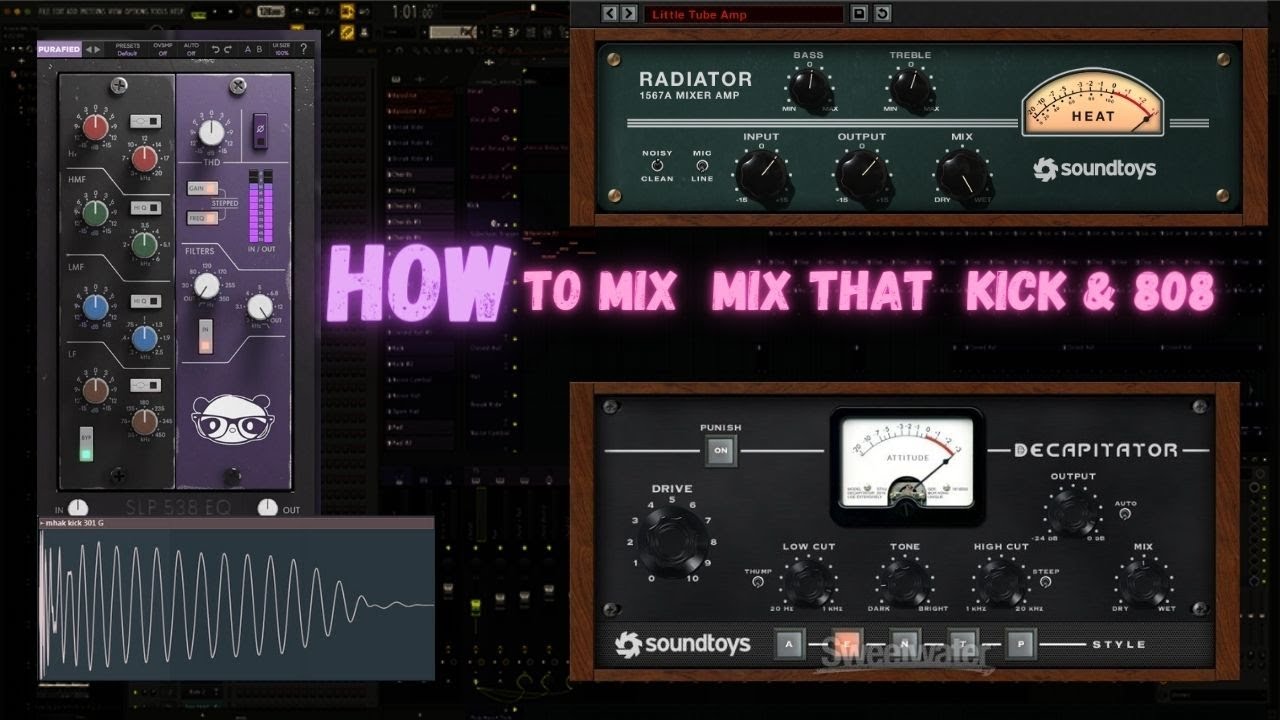Click the HIGH CUT knob on Decapitator
Viewport: 1280px width, 720px height.
1001,581
